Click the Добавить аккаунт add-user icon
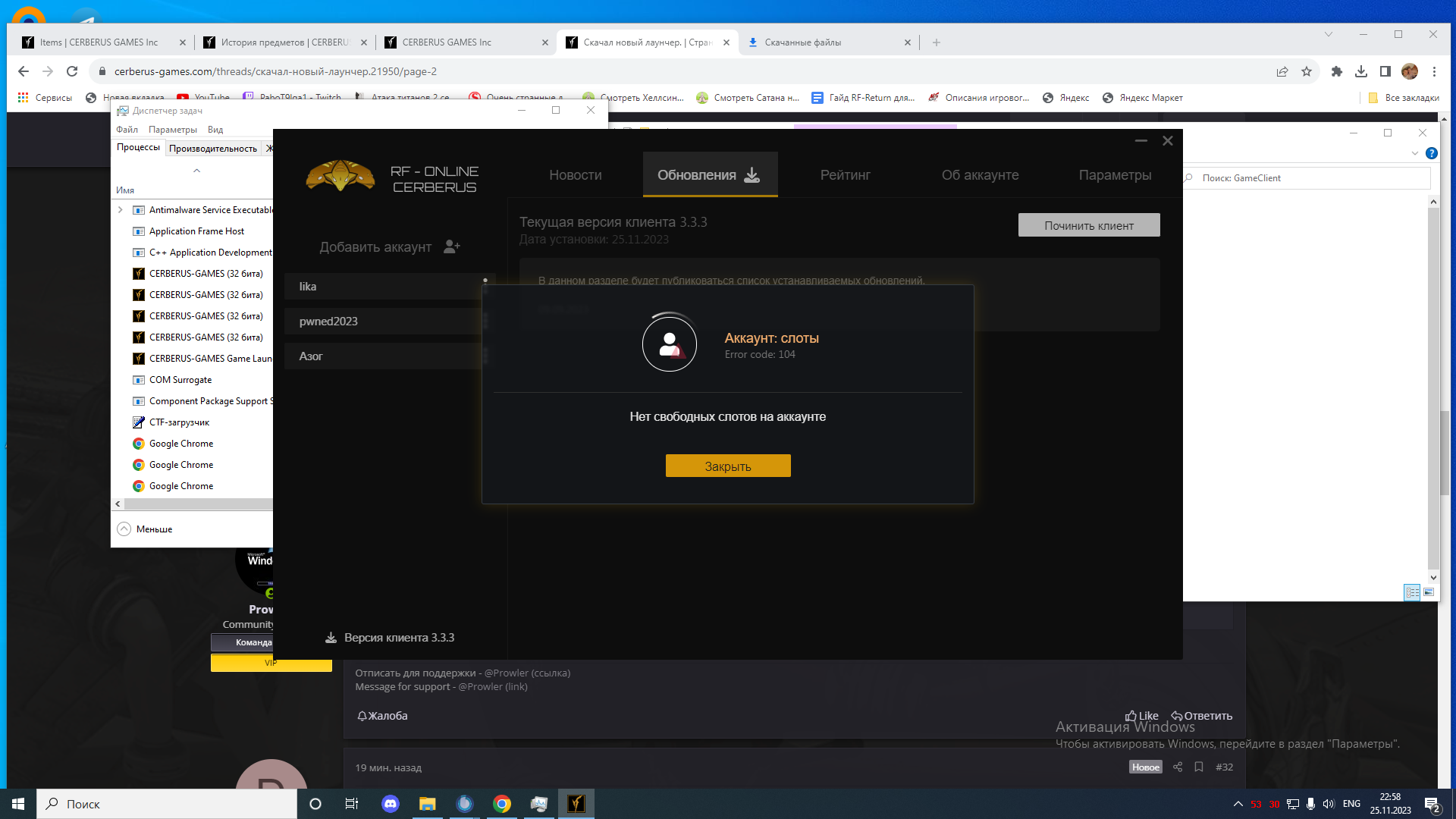This screenshot has height=819, width=1456. (452, 246)
